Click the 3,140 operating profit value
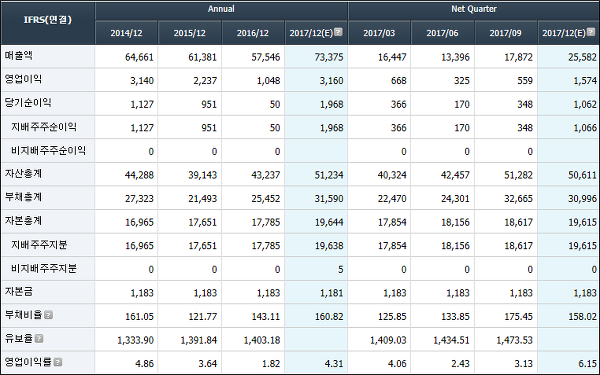 coord(142,81)
